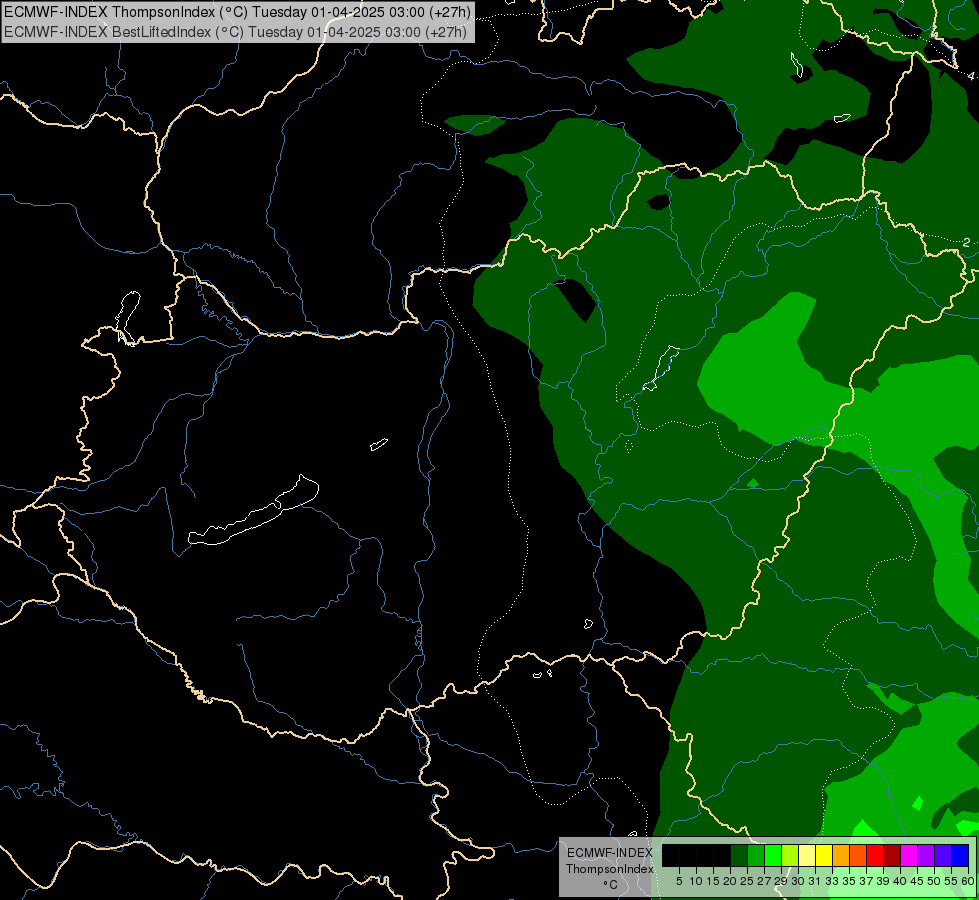Click the legend value 15
The width and height of the screenshot is (979, 900).
(713, 881)
